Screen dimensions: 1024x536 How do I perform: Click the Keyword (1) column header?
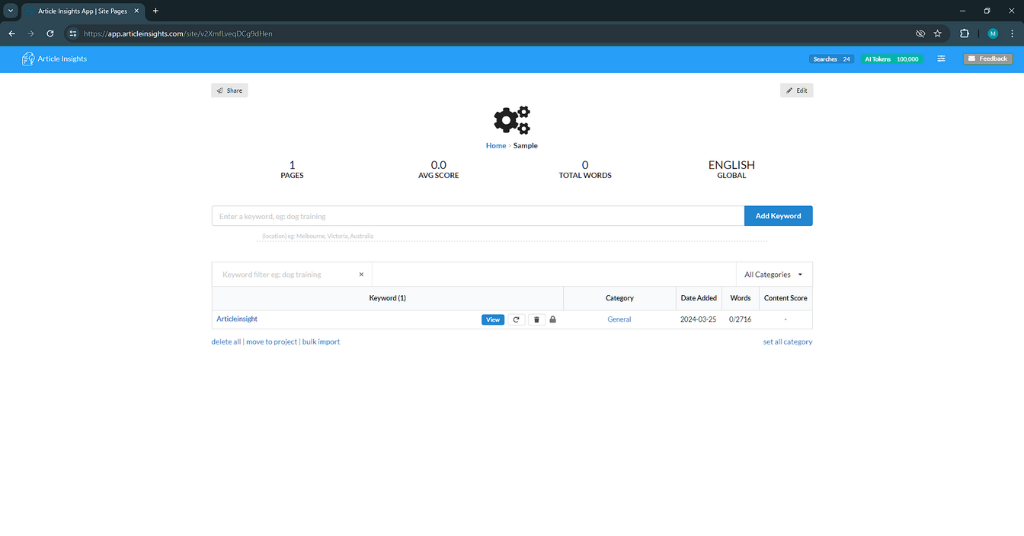pyautogui.click(x=387, y=298)
